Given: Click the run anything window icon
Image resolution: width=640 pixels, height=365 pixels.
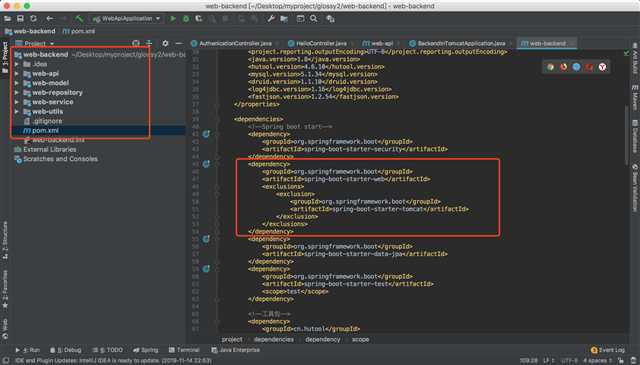Looking at the screenshot, I should 300,19.
